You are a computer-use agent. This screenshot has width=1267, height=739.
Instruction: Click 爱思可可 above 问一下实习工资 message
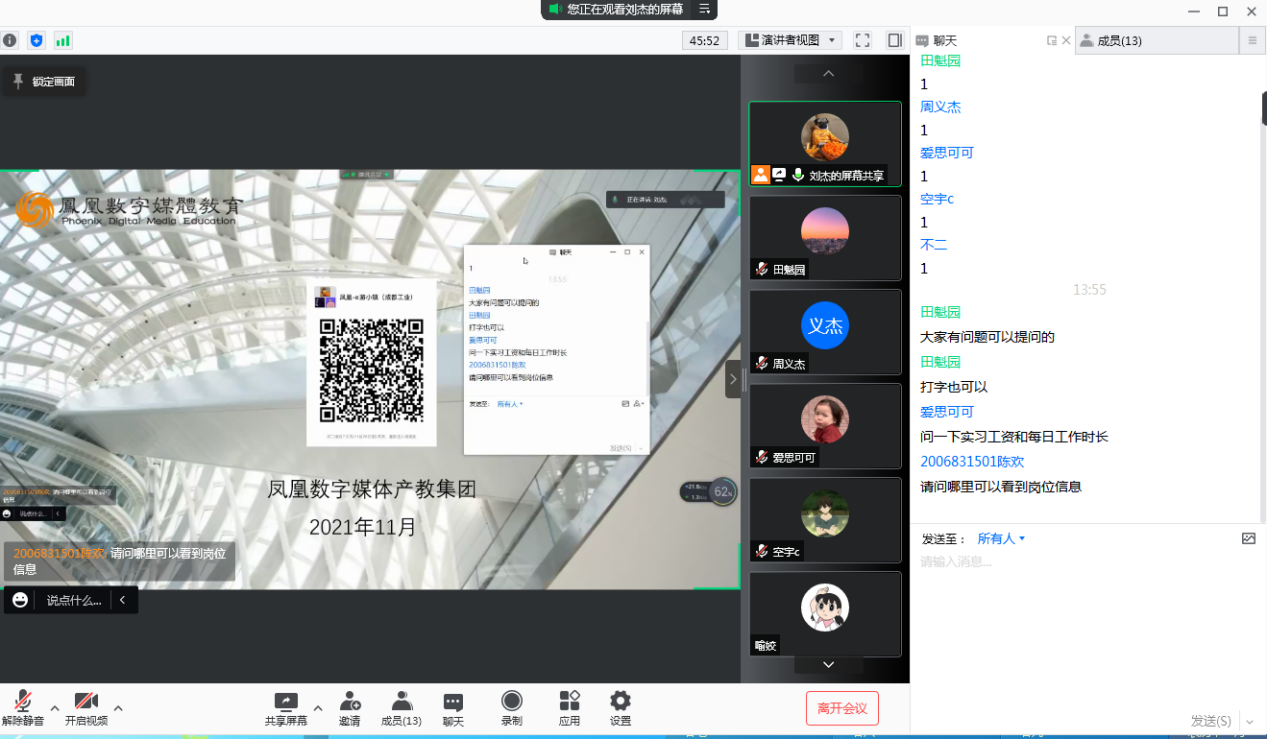tap(947, 412)
